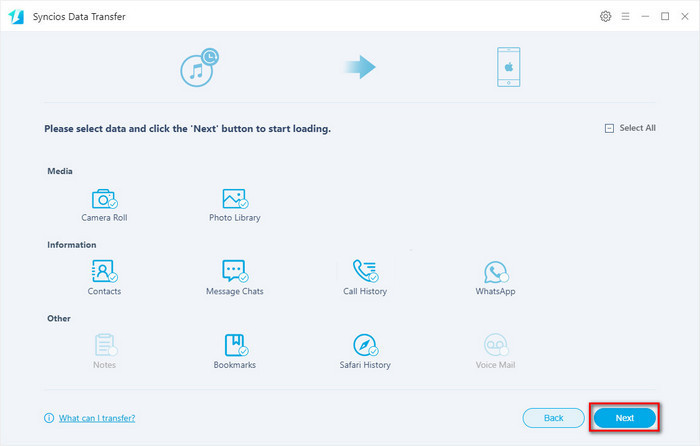This screenshot has width=700, height=446.
Task: Select the WhatsApp icon
Action: pyautogui.click(x=496, y=272)
